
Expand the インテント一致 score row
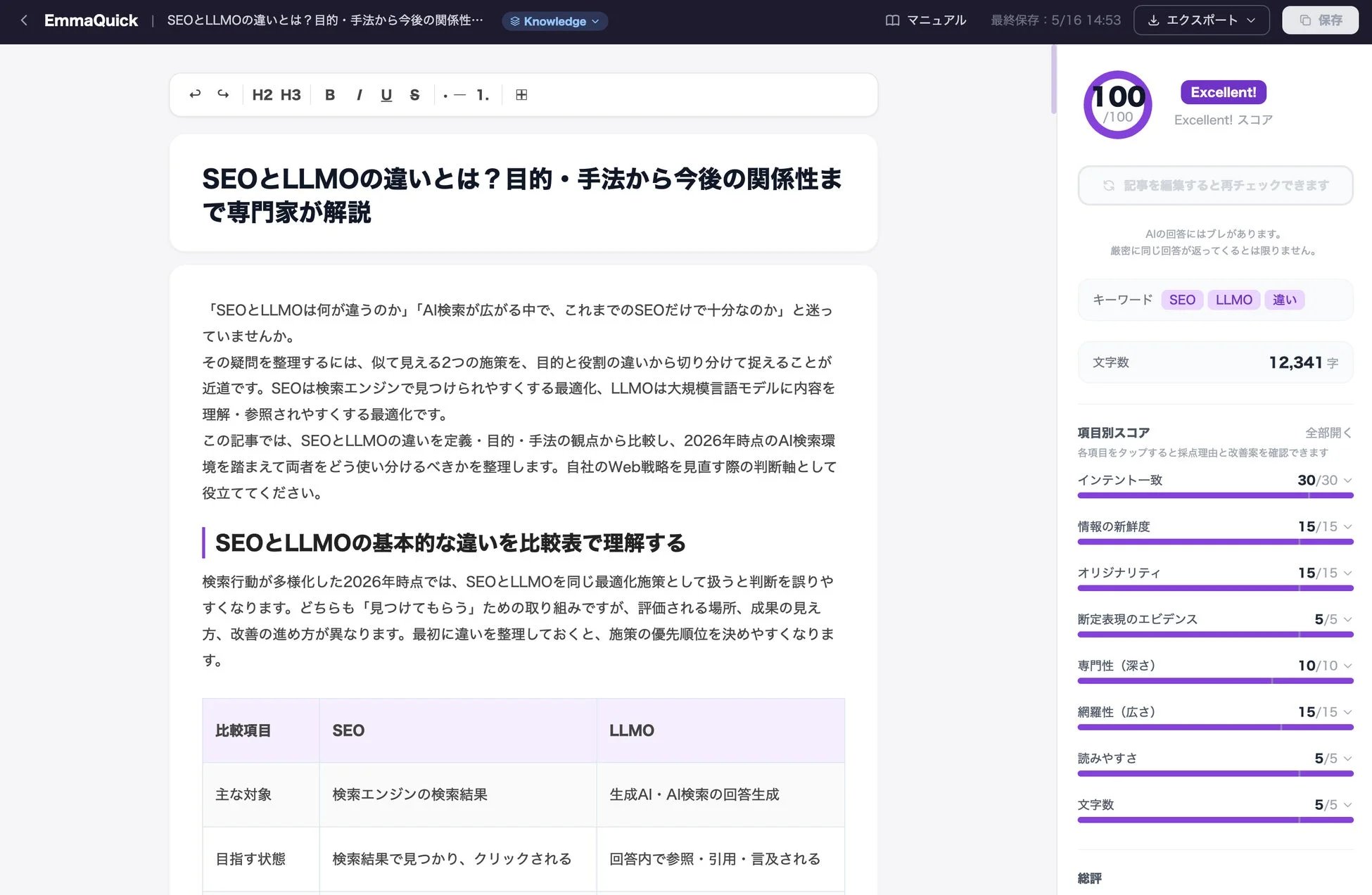1215,481
